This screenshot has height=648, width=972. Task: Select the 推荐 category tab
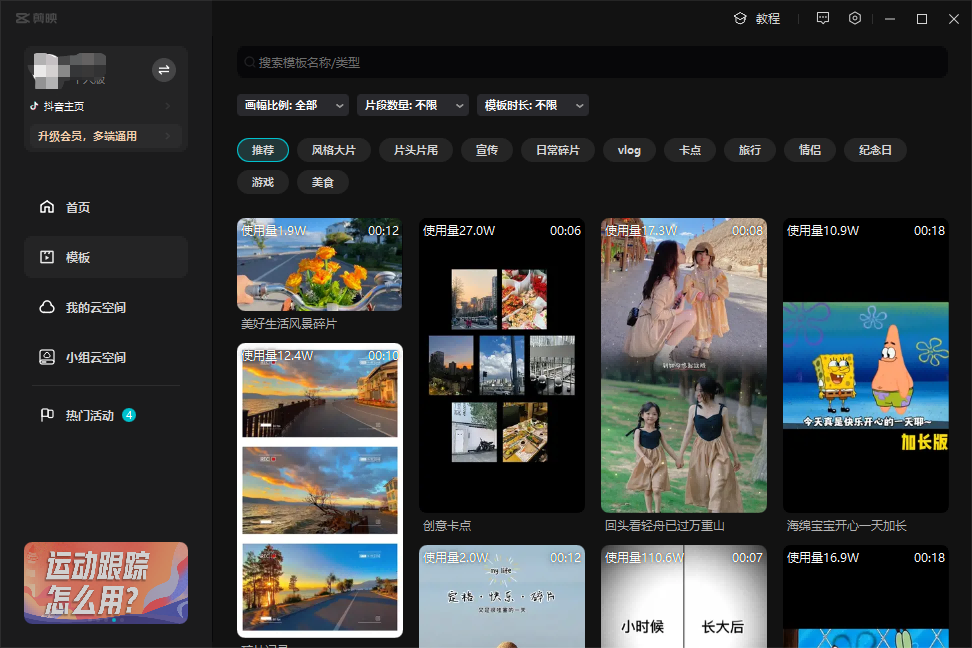click(x=263, y=150)
